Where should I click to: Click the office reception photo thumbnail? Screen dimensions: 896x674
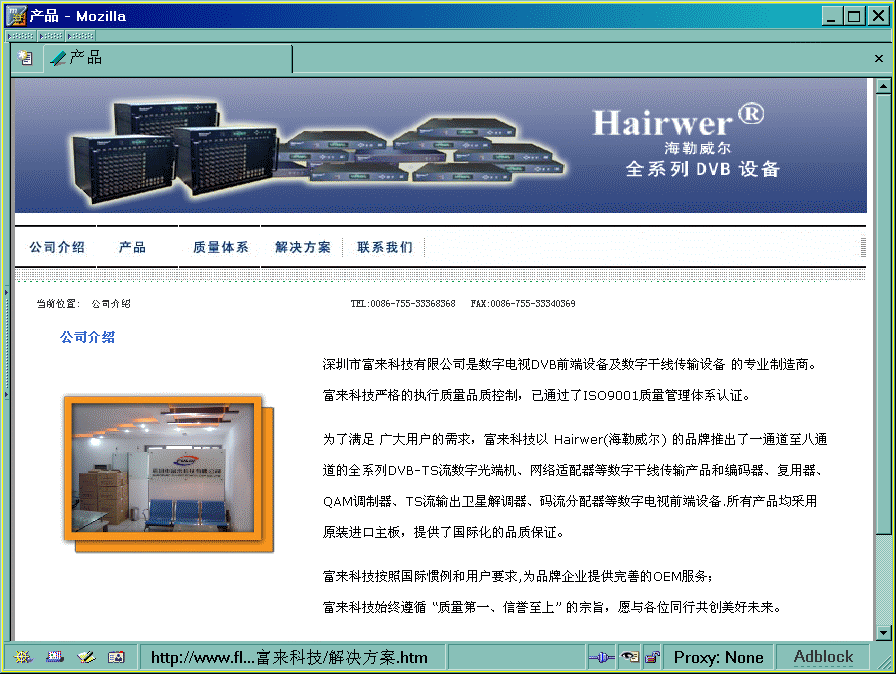point(169,474)
